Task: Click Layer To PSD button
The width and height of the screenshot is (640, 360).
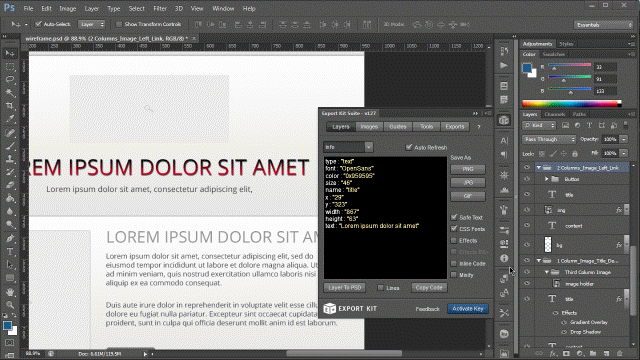Action: [344, 288]
